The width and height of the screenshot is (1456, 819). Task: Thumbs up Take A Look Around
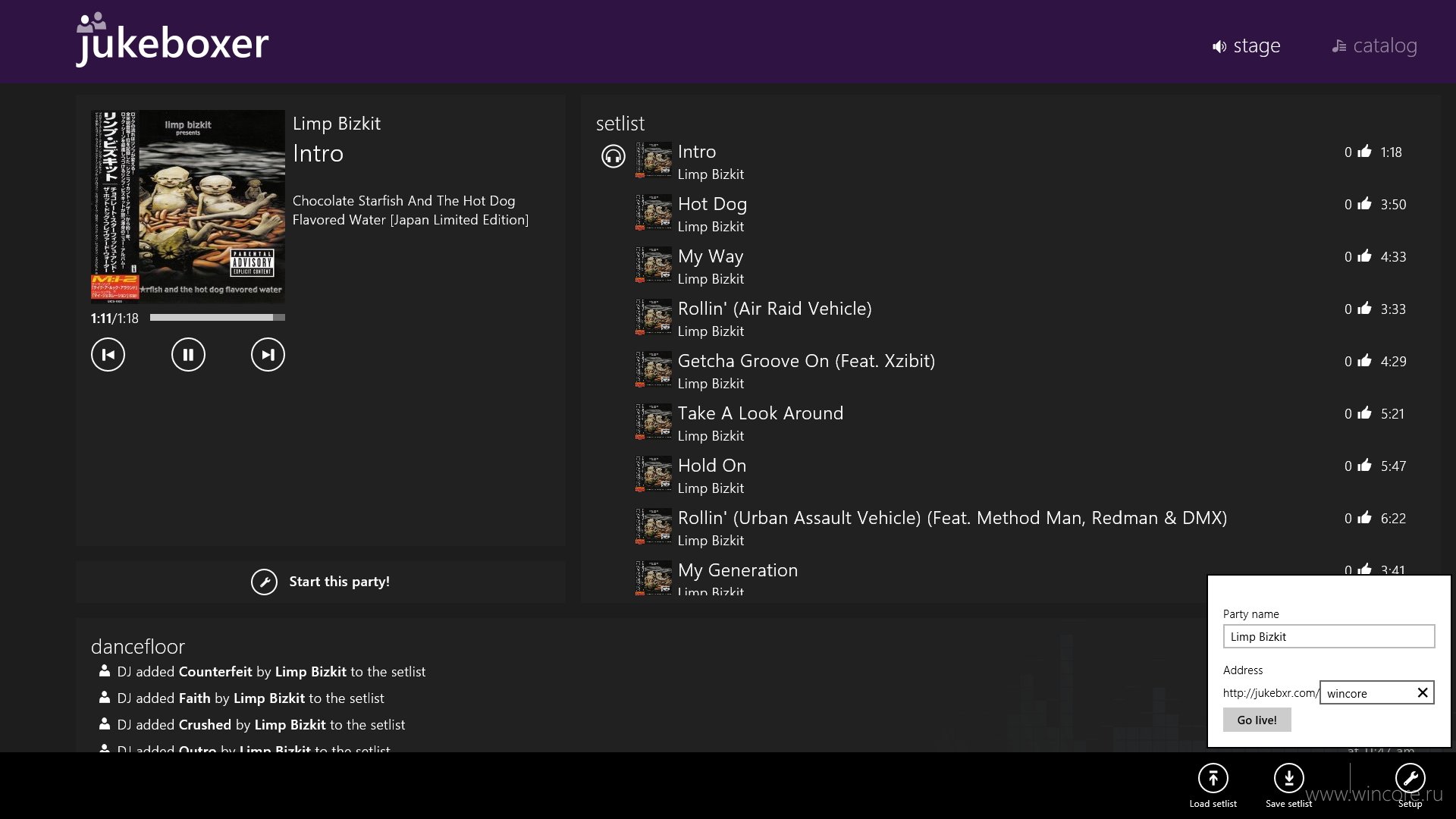click(1364, 413)
